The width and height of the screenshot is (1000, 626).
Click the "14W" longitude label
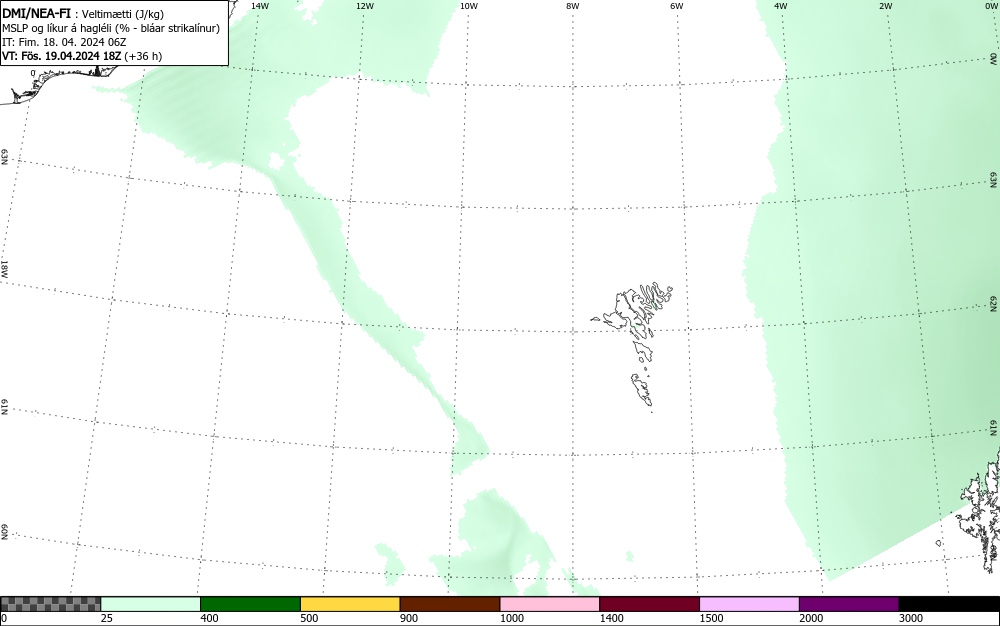[x=260, y=6]
